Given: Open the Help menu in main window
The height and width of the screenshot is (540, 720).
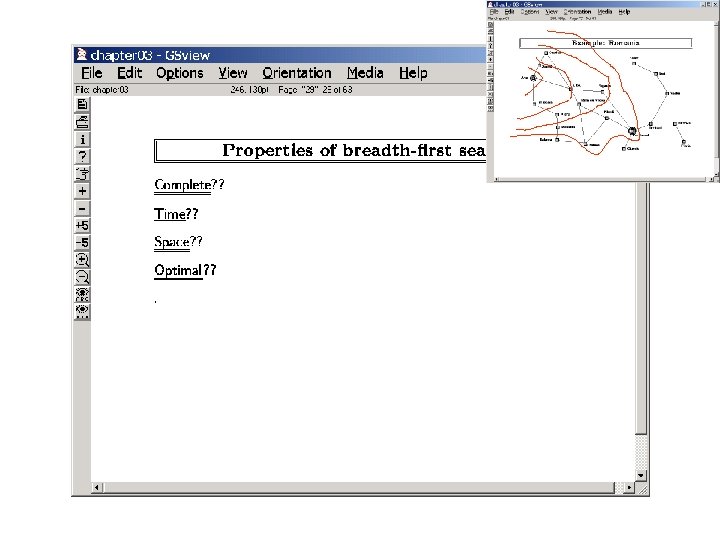Looking at the screenshot, I should click(413, 73).
